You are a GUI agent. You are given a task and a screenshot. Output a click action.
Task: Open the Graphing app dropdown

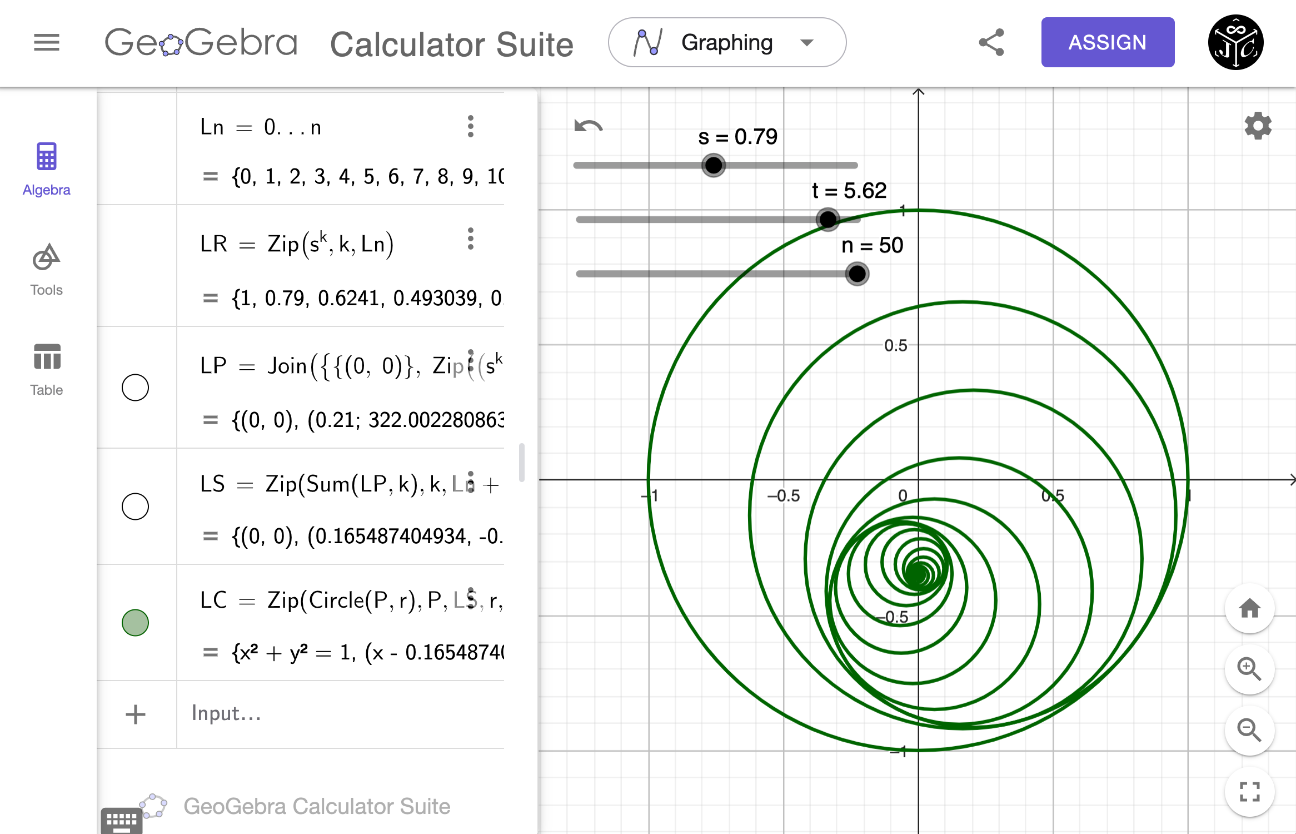[x=727, y=43]
